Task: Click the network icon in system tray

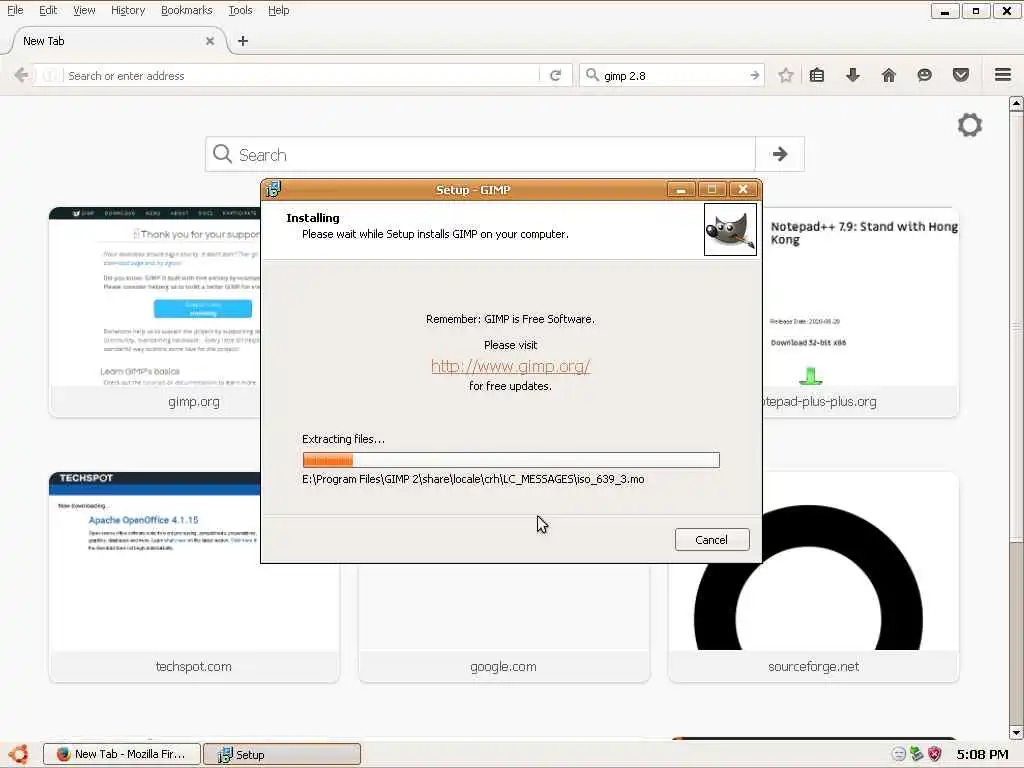Action: (917, 754)
